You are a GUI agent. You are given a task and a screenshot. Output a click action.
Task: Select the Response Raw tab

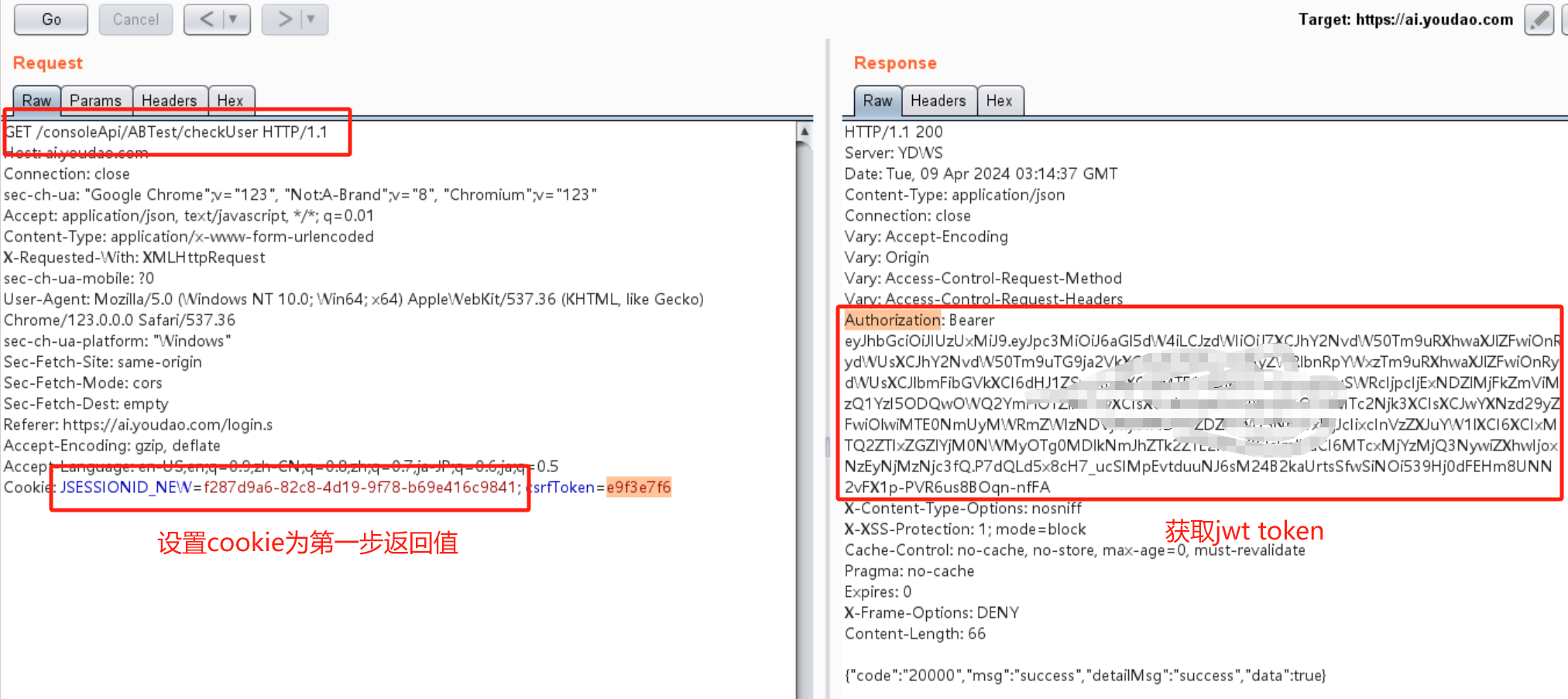tap(877, 101)
